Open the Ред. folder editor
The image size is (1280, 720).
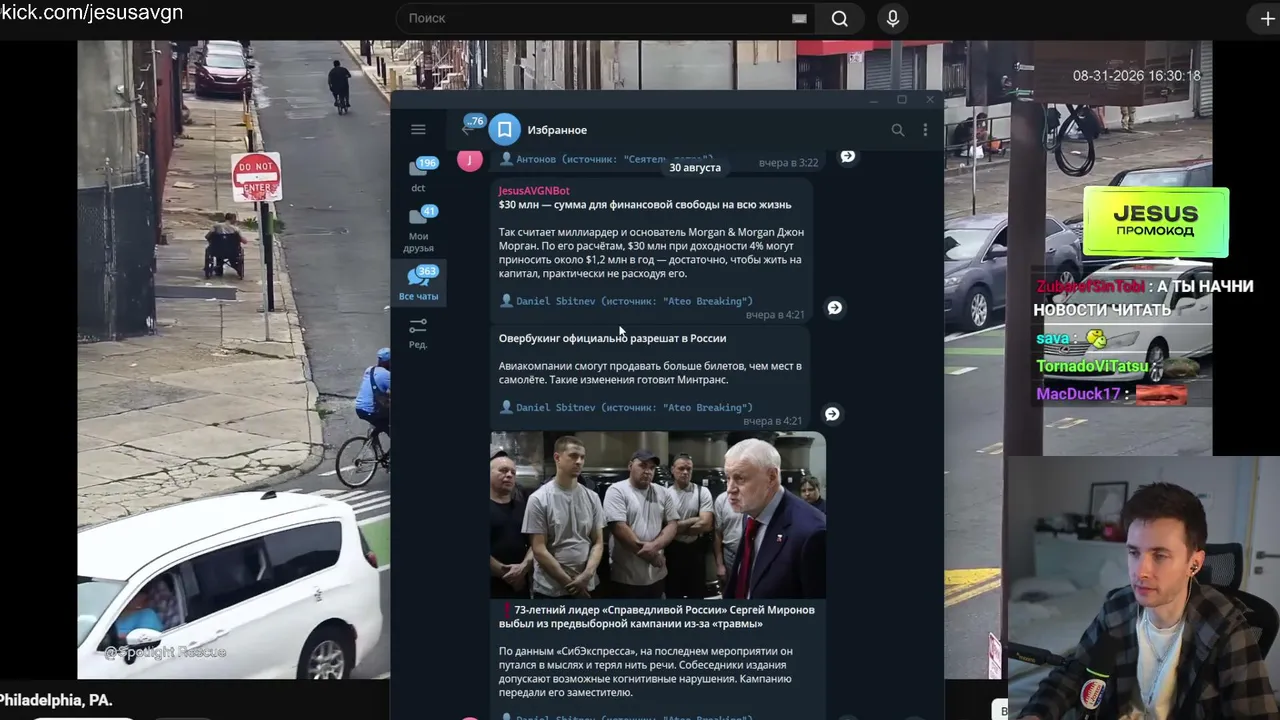click(x=418, y=333)
